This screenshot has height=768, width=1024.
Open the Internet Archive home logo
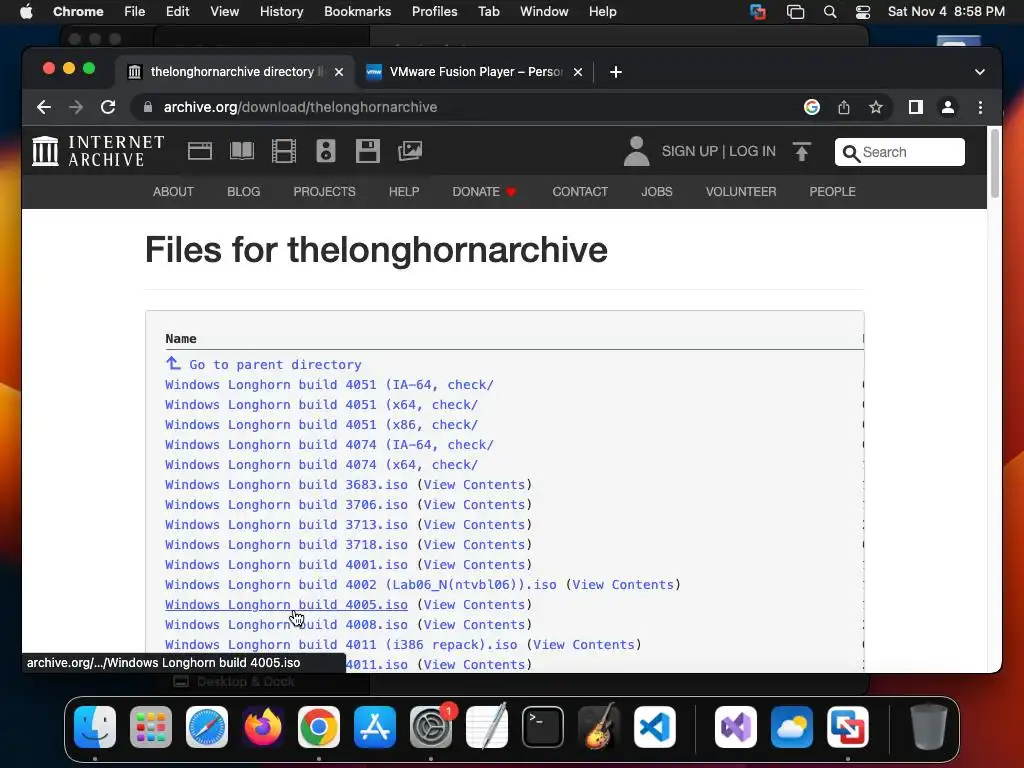(x=98, y=151)
